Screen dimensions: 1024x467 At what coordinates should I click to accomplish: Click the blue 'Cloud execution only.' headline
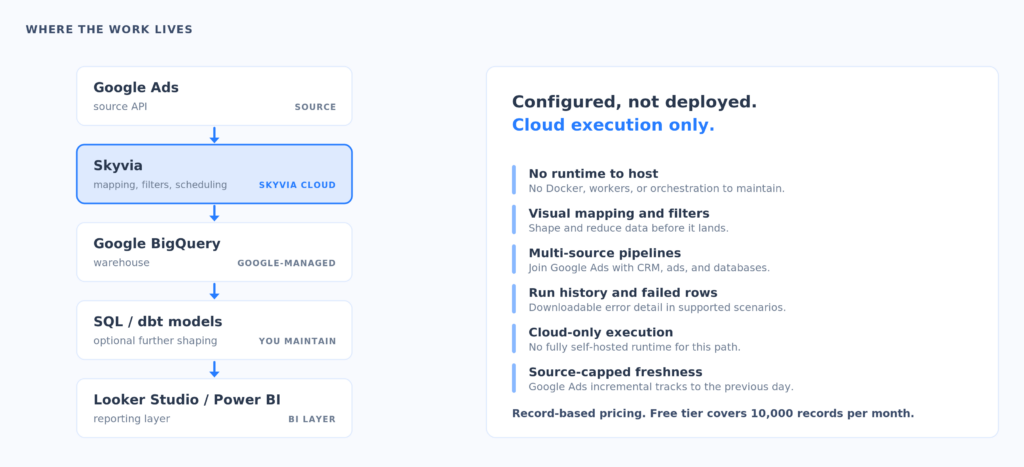[613, 125]
